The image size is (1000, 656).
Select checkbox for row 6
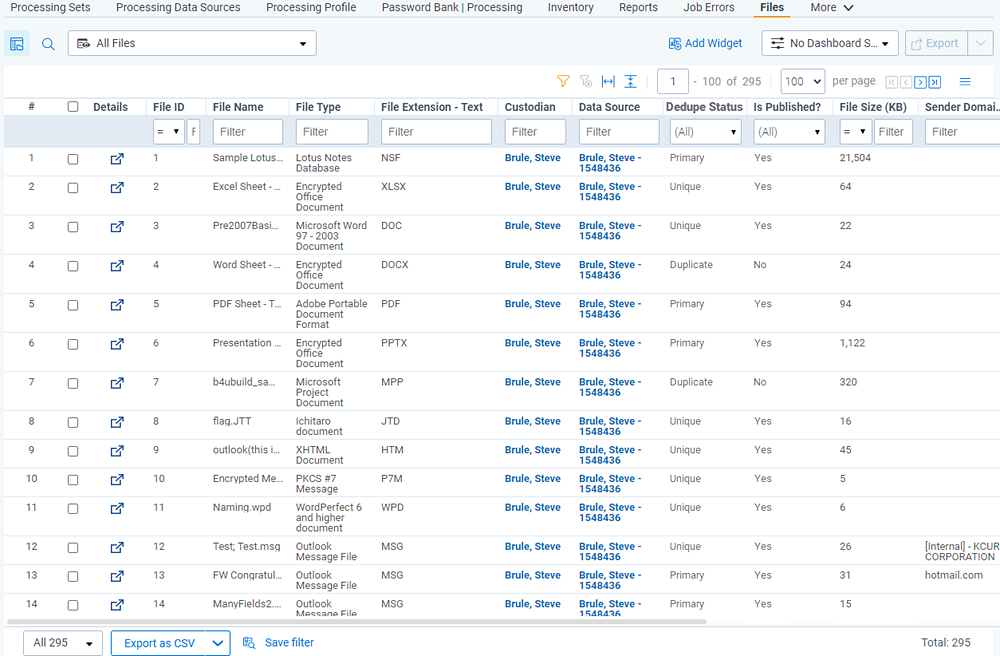(73, 344)
